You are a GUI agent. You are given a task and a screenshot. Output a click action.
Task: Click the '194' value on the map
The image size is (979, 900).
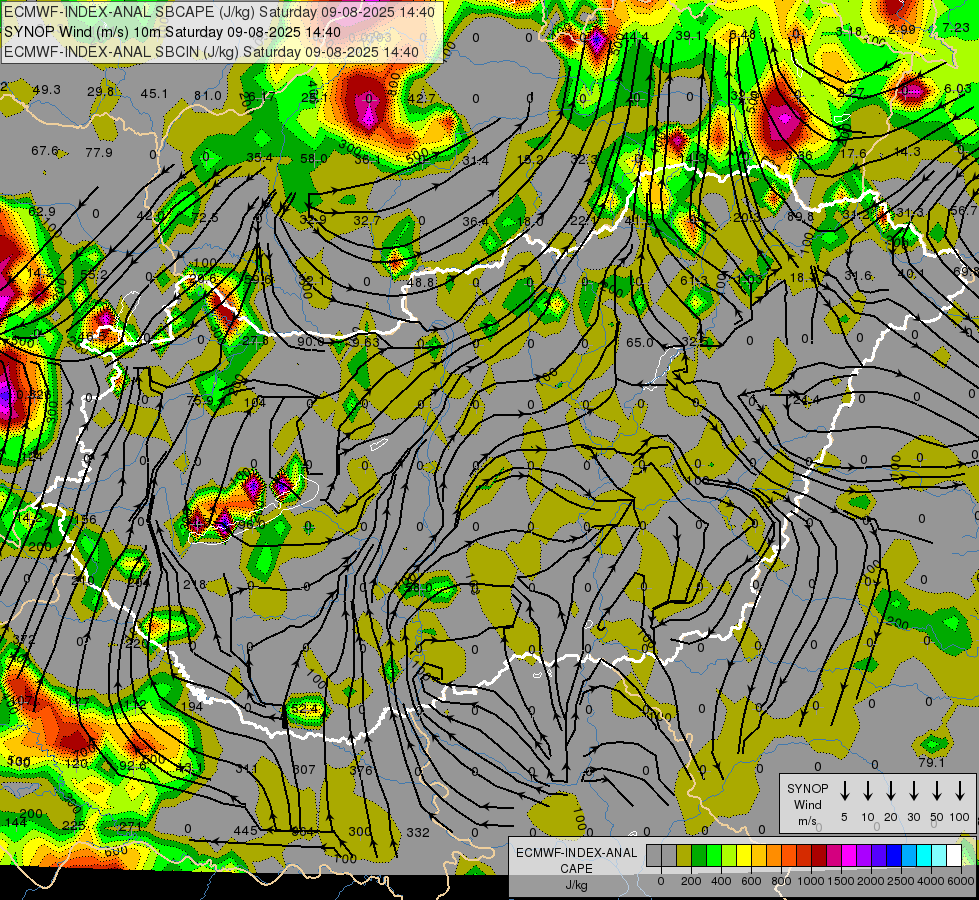(x=192, y=706)
